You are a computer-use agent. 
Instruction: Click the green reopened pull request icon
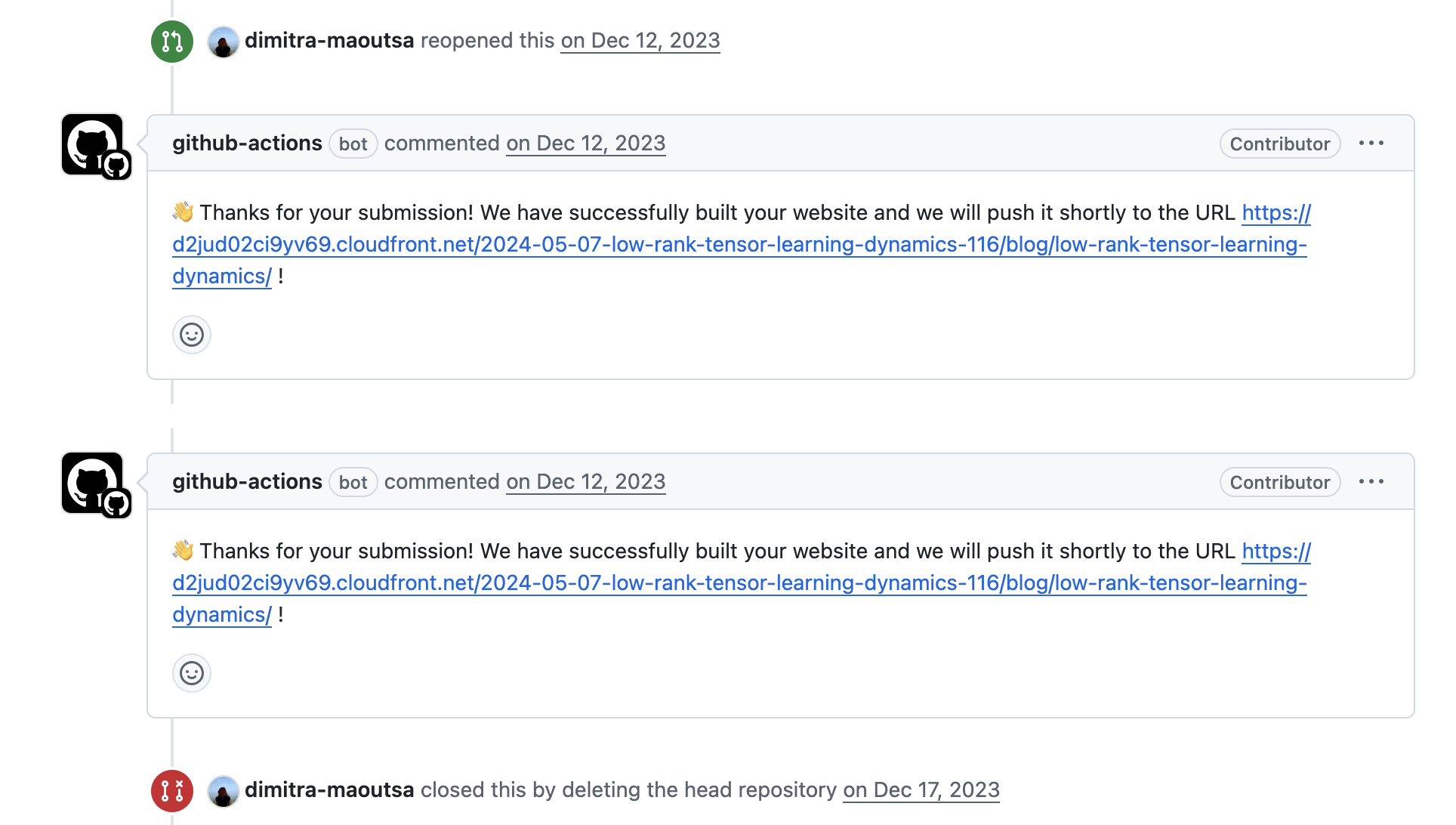pyautogui.click(x=172, y=41)
